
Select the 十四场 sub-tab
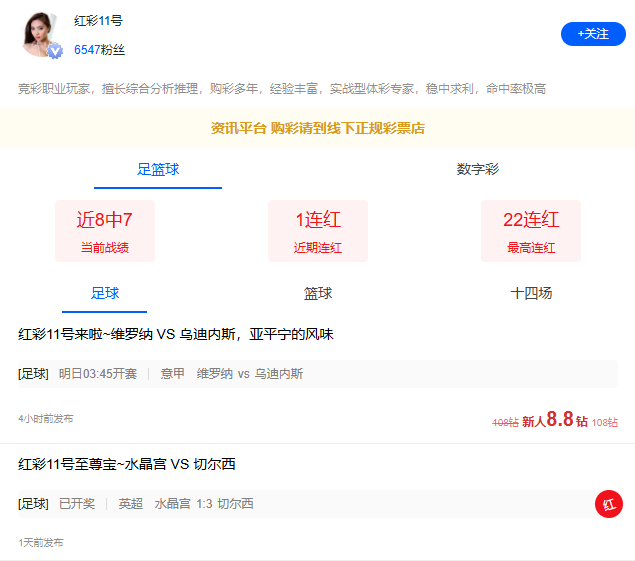[x=531, y=293]
